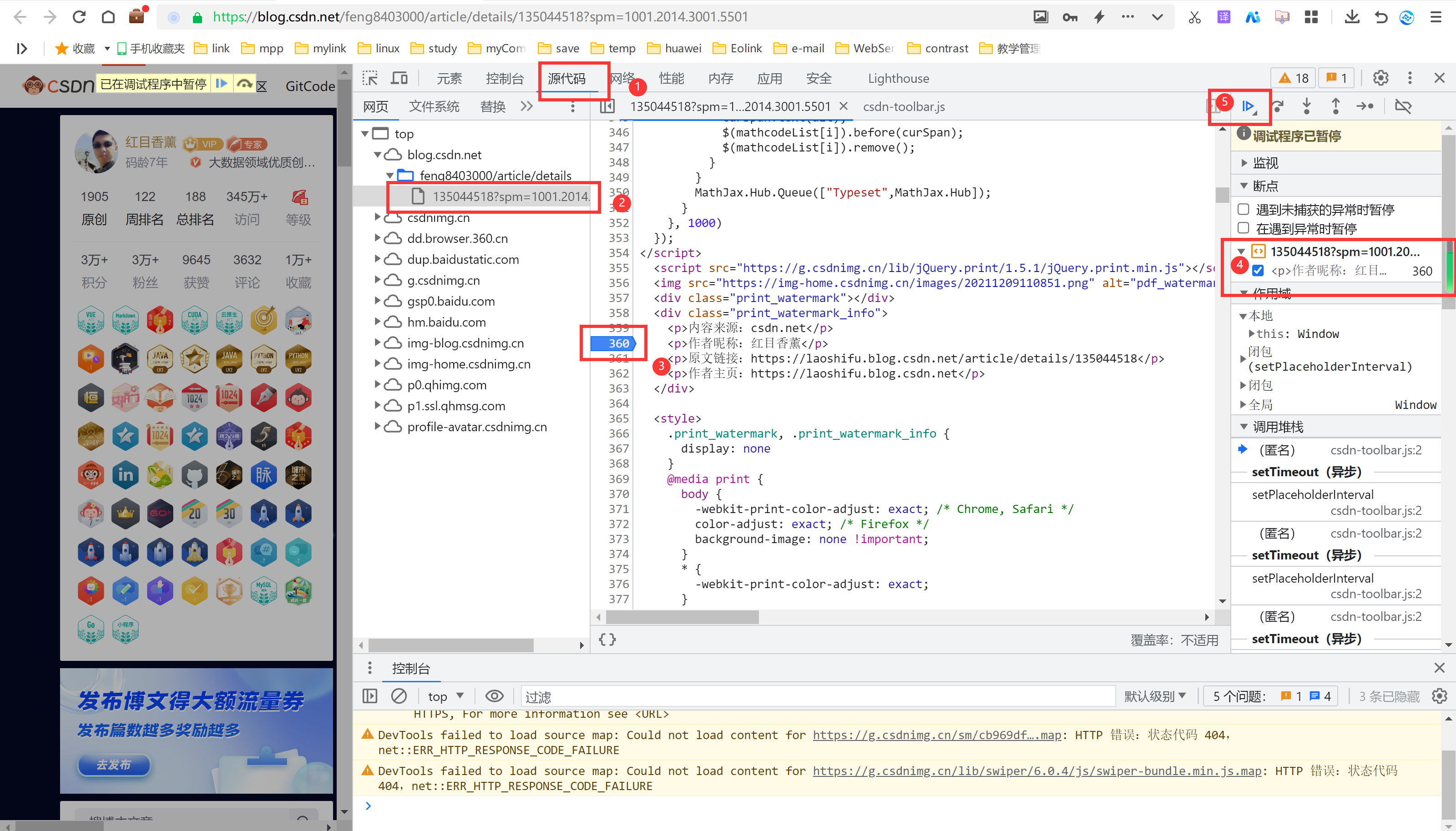Resume script execution in debugger toolbar

click(x=1249, y=106)
